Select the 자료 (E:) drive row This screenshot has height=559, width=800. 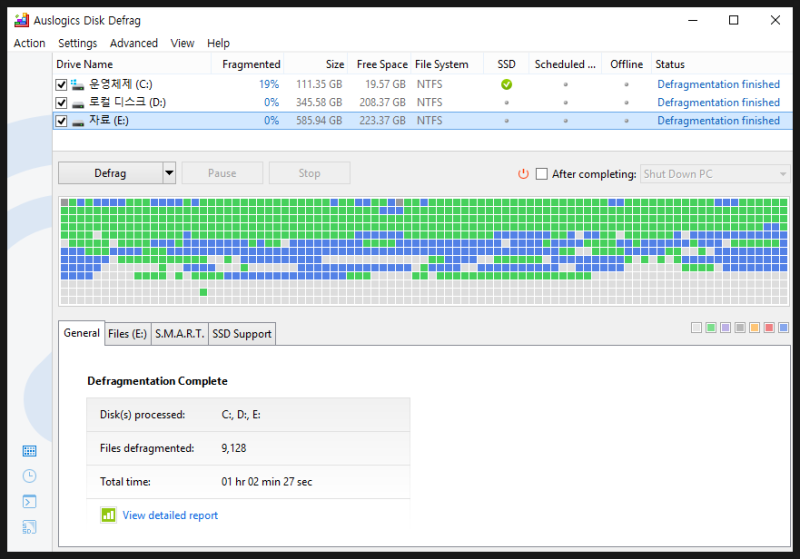(422, 121)
